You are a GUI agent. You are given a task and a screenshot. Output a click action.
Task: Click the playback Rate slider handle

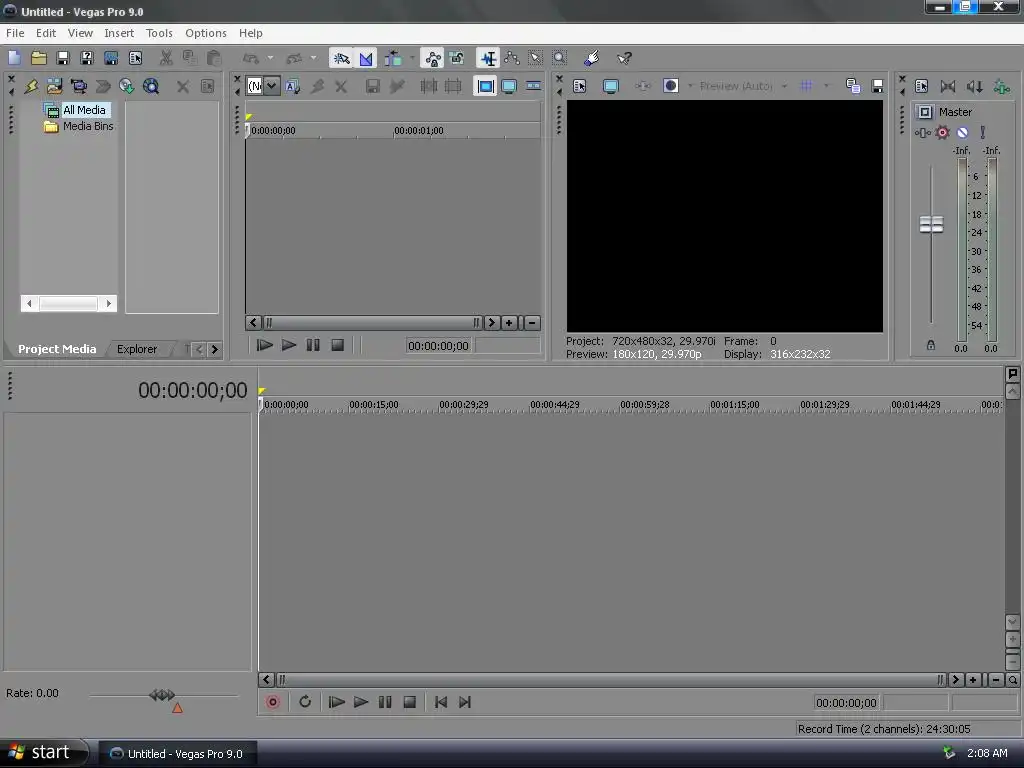click(x=162, y=695)
